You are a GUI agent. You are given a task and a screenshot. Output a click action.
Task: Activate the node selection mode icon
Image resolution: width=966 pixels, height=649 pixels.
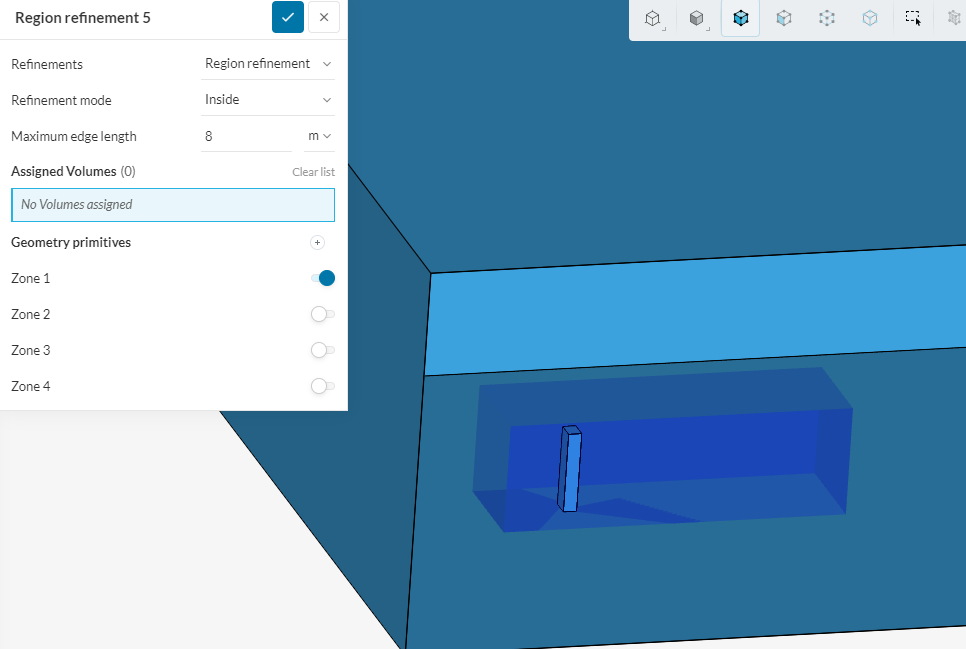click(827, 18)
